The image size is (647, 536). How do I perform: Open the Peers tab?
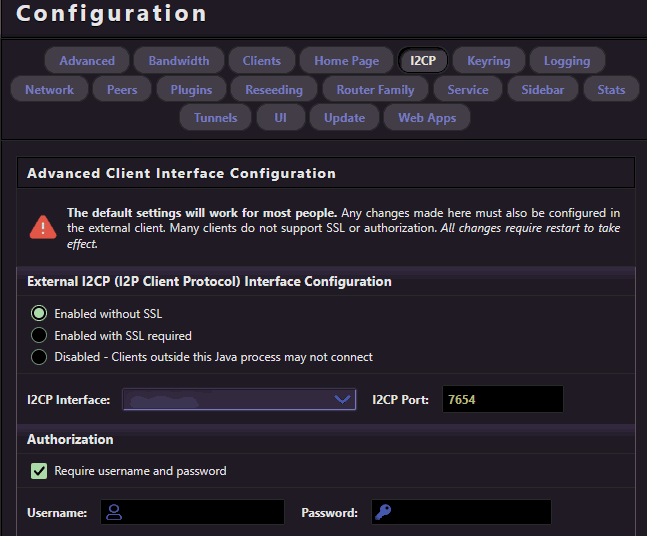[122, 90]
